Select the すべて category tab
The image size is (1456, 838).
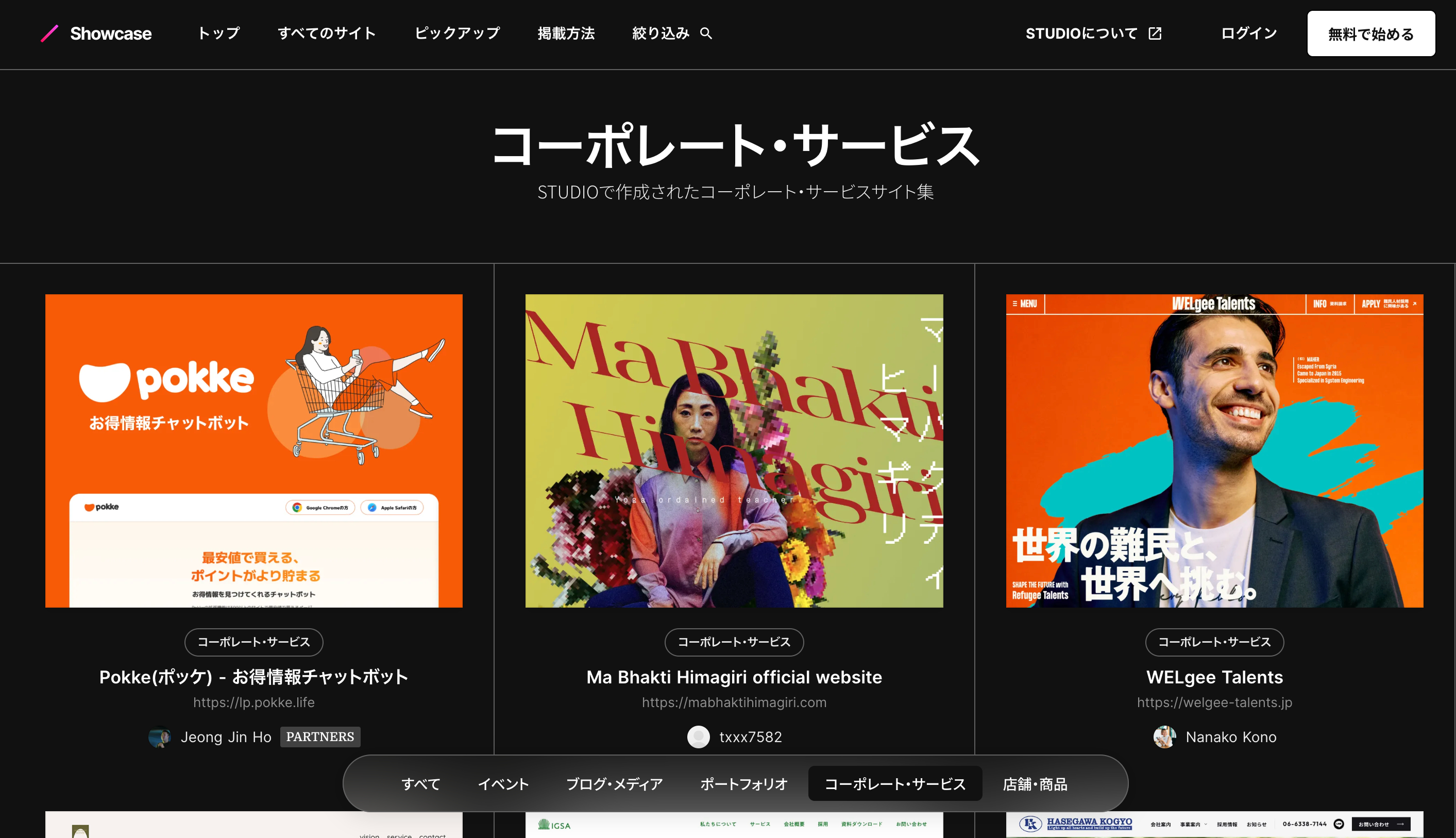point(420,784)
